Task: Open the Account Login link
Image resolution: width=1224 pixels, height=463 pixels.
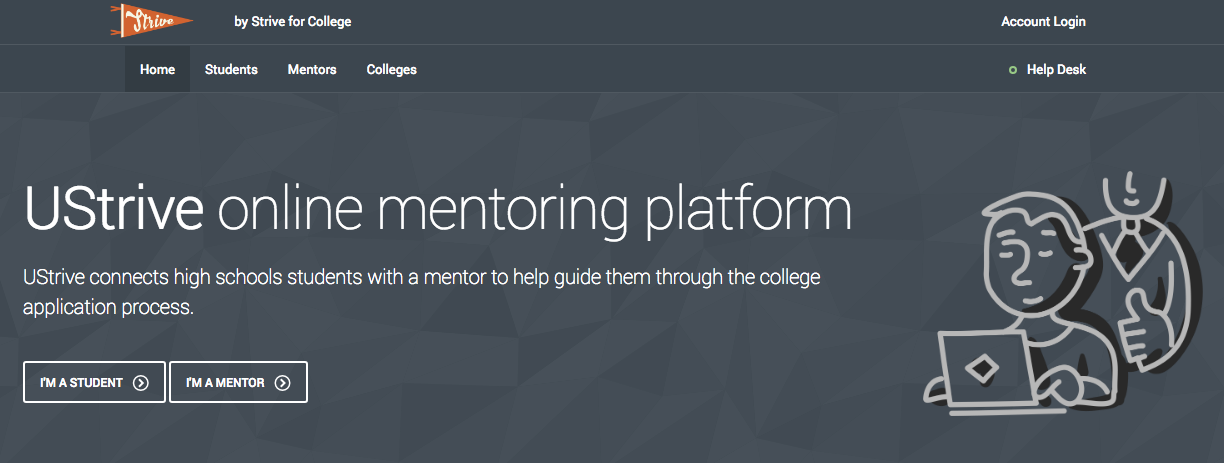Action: (1043, 21)
